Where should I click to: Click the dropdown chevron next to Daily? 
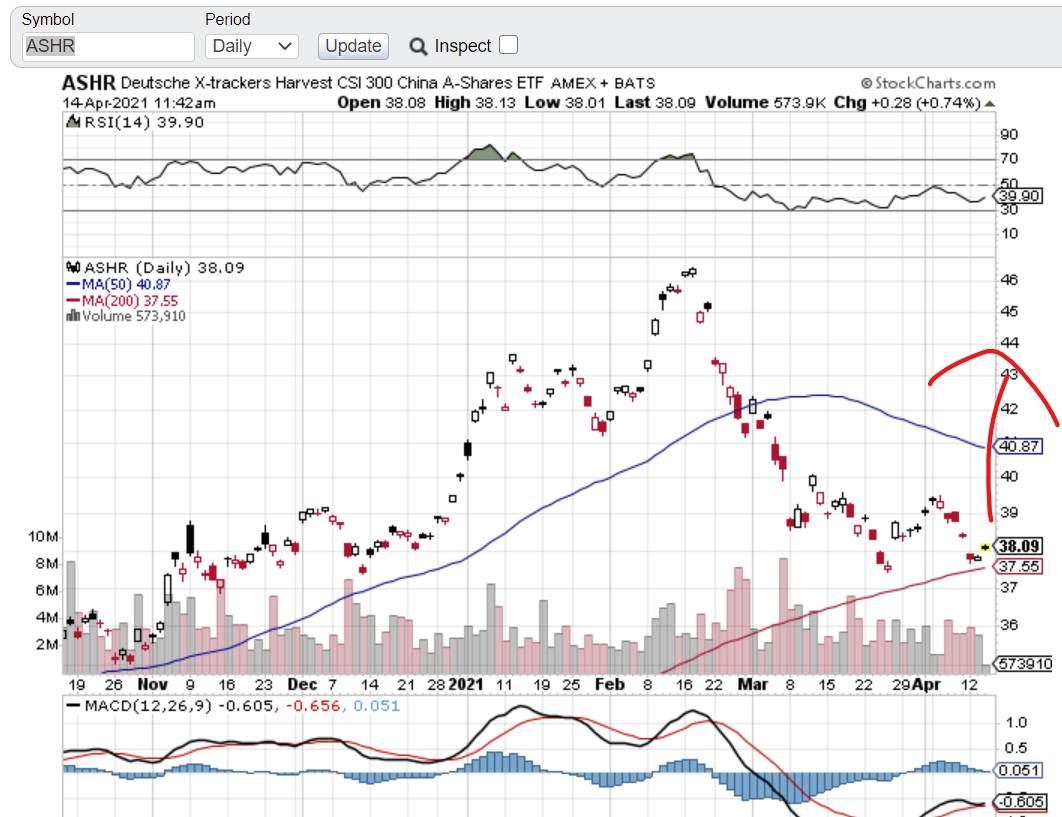[284, 46]
